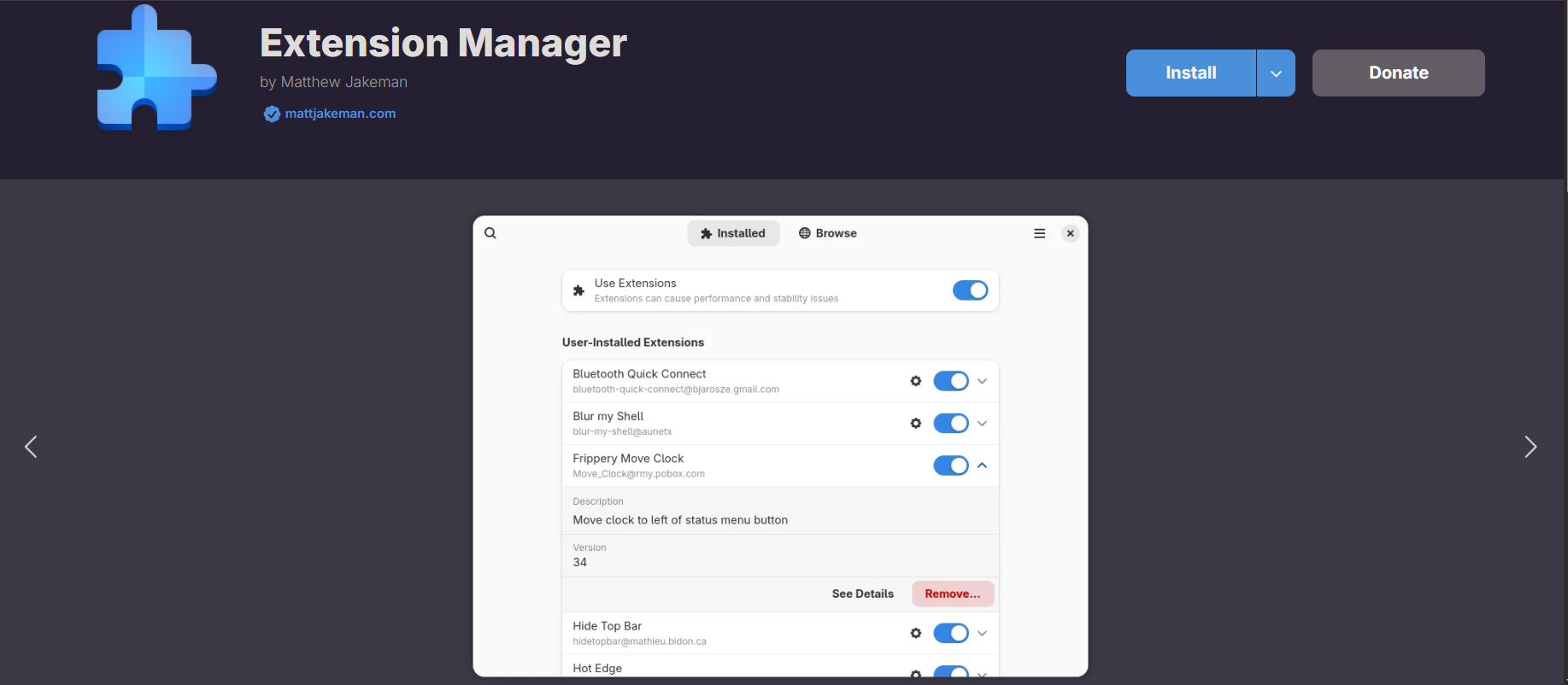Click the Donate button
This screenshot has height=685, width=1568.
(x=1398, y=73)
